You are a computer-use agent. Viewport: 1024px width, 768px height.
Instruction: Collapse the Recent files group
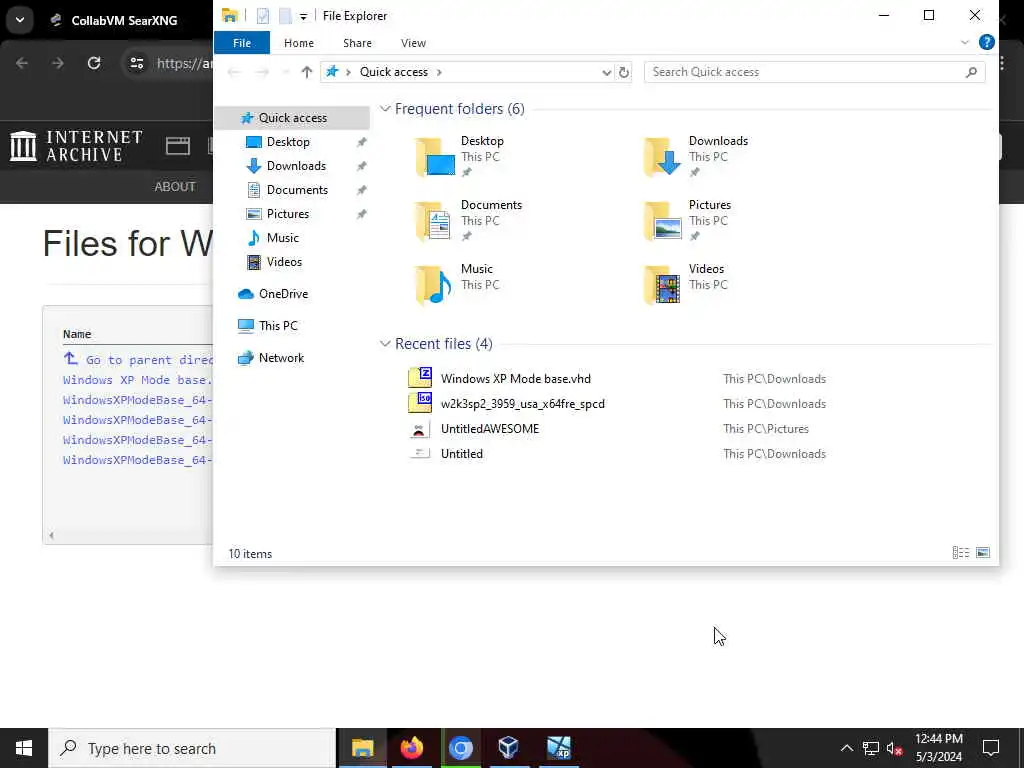pyautogui.click(x=385, y=344)
